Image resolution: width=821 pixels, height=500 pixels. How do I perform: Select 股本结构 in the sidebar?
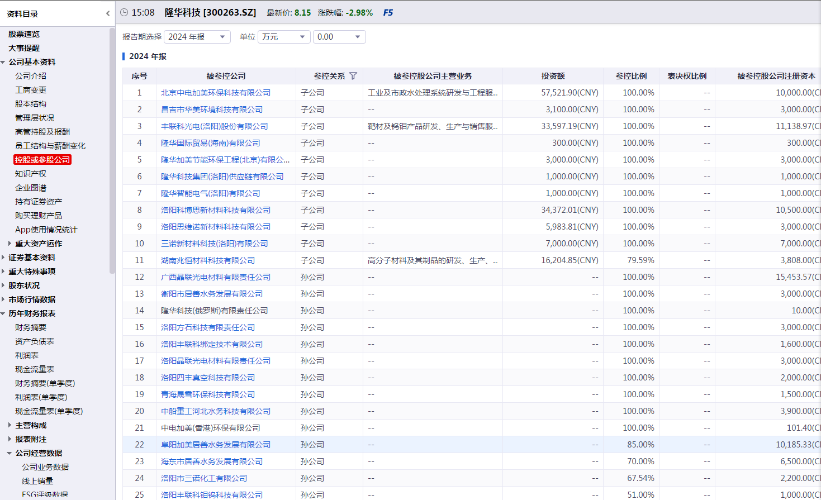point(30,104)
